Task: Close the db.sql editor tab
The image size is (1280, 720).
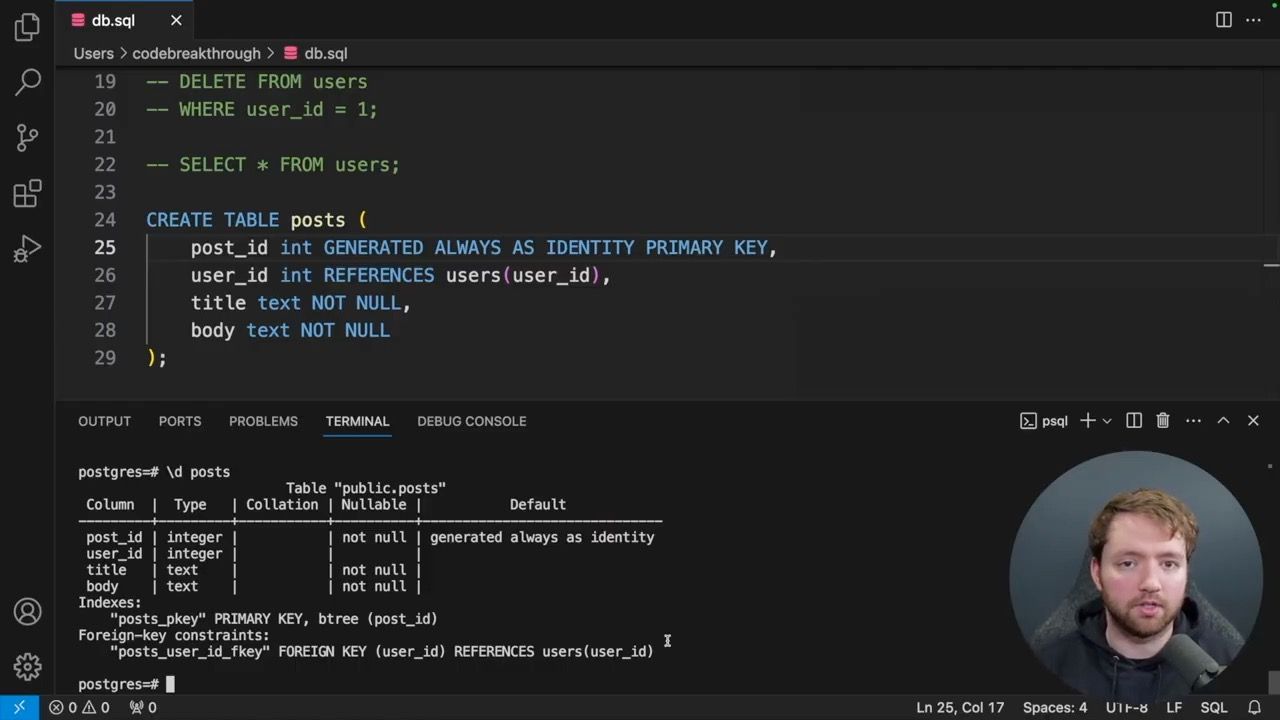Action: (176, 20)
